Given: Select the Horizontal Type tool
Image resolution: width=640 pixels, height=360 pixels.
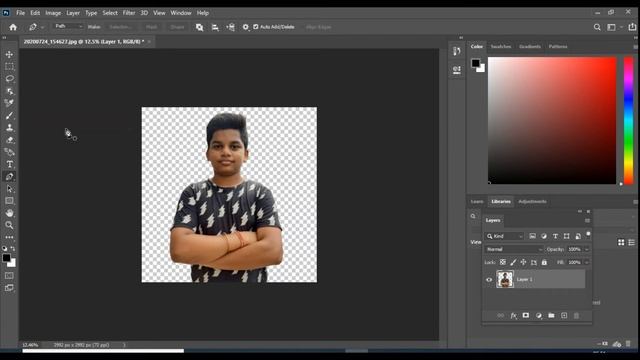Looking at the screenshot, I should [9, 164].
